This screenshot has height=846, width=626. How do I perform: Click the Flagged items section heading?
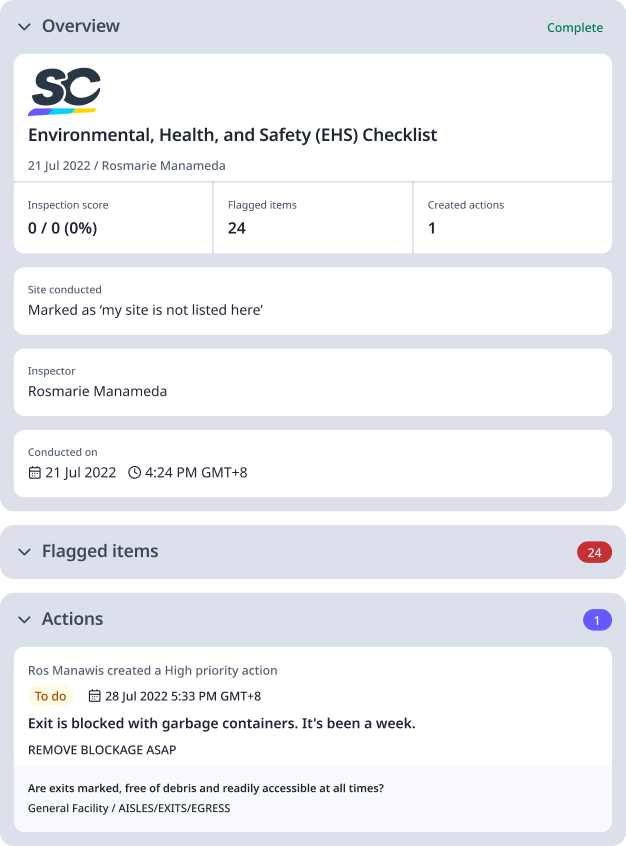pyautogui.click(x=100, y=552)
